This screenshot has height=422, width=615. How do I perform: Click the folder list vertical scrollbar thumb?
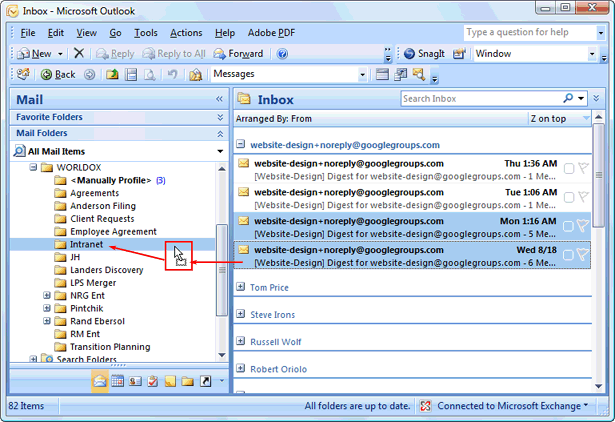tap(222, 270)
